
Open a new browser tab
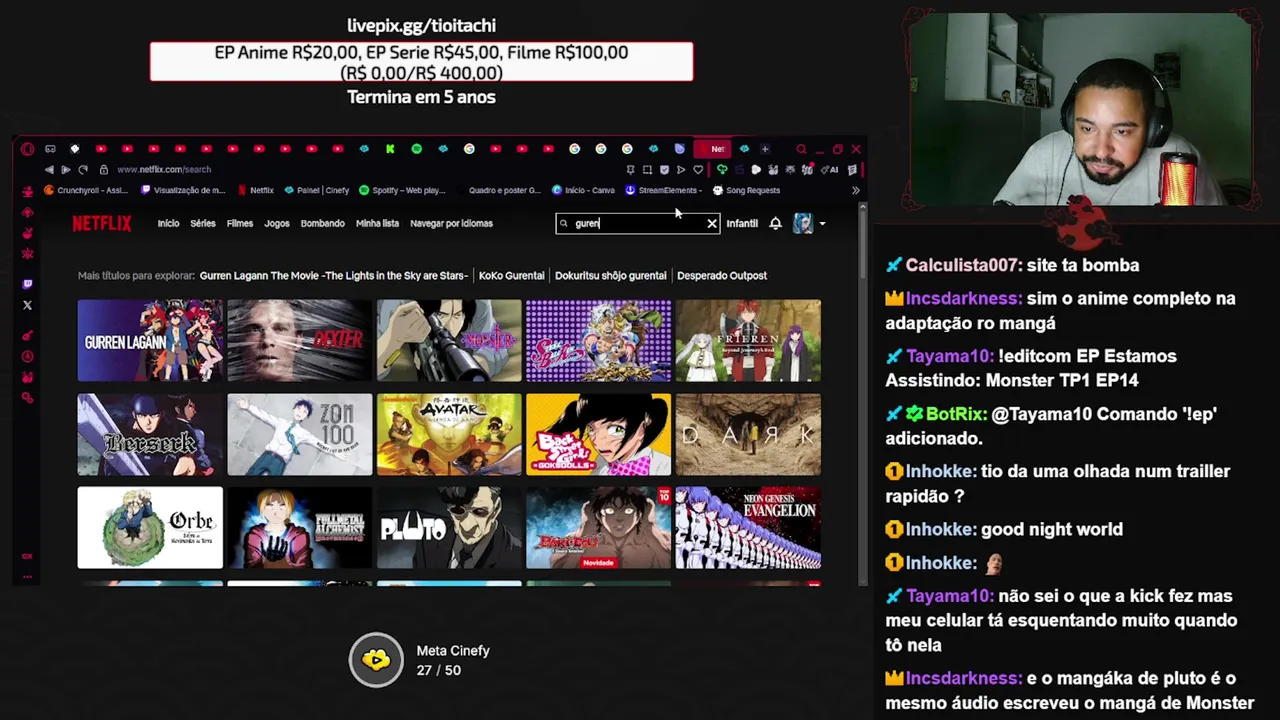tap(765, 149)
